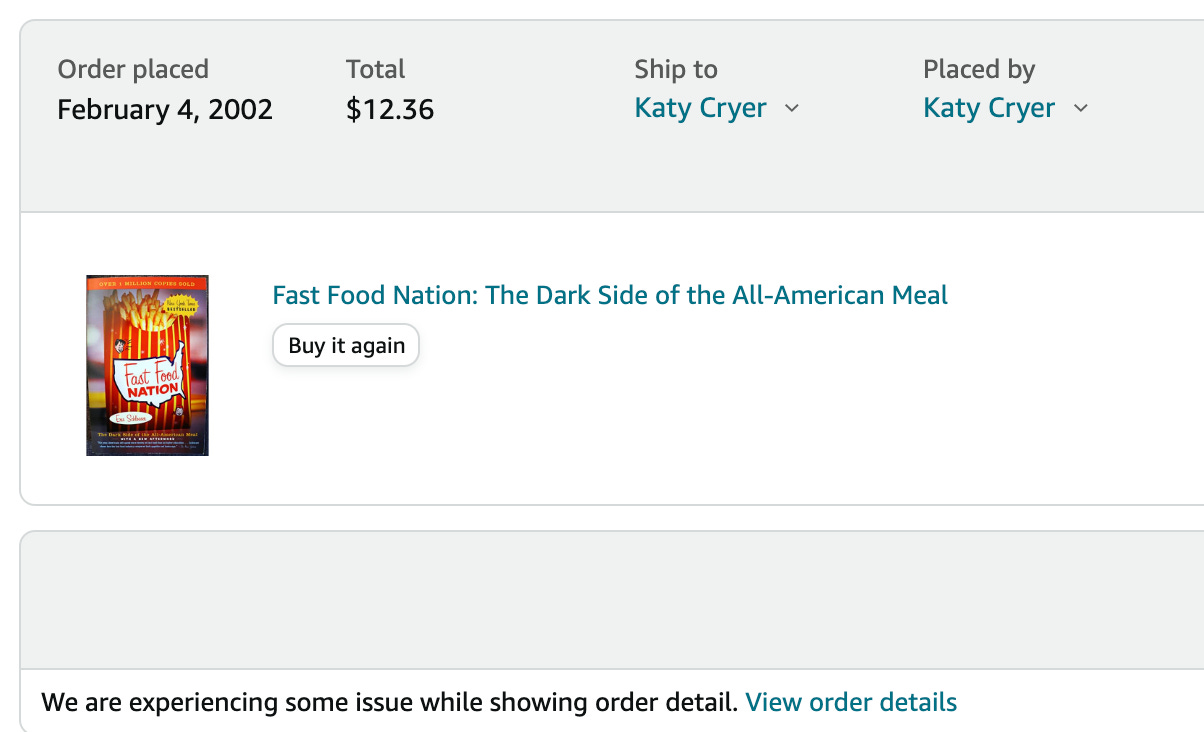Click the order detail issue message text
The height and width of the screenshot is (732, 1204).
[389, 702]
